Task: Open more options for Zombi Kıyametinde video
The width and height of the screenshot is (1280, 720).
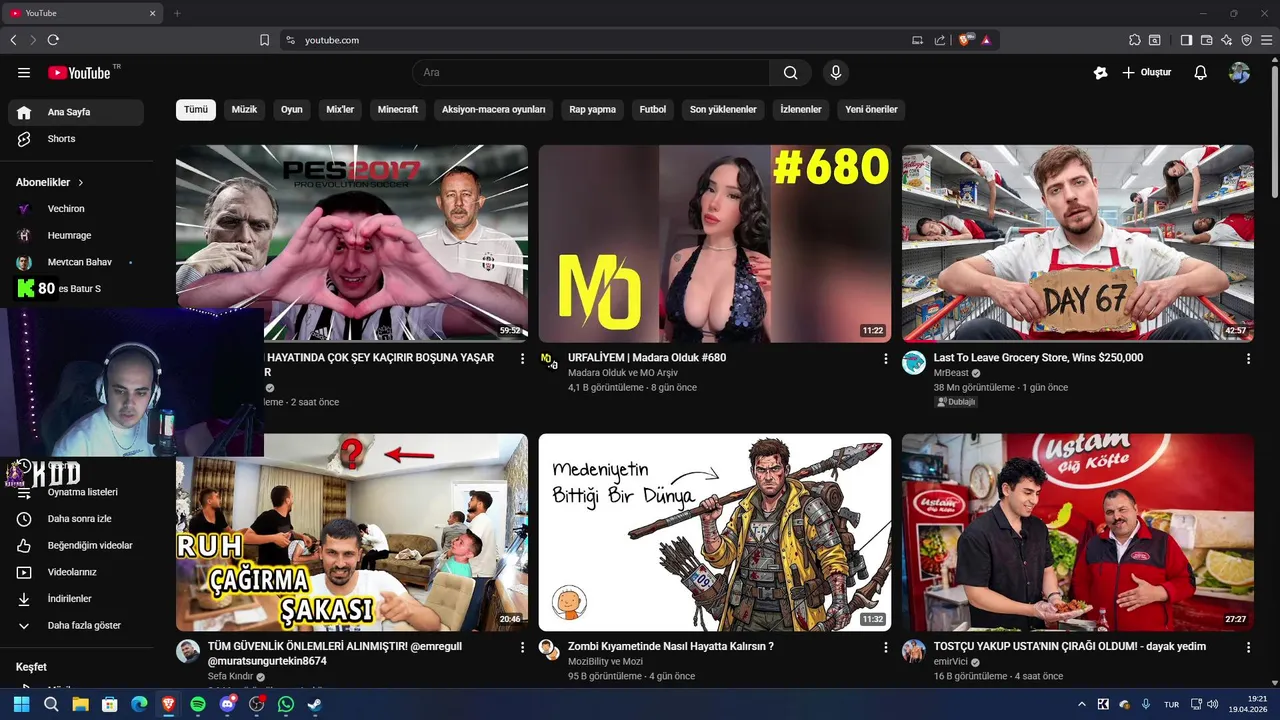Action: [885, 647]
